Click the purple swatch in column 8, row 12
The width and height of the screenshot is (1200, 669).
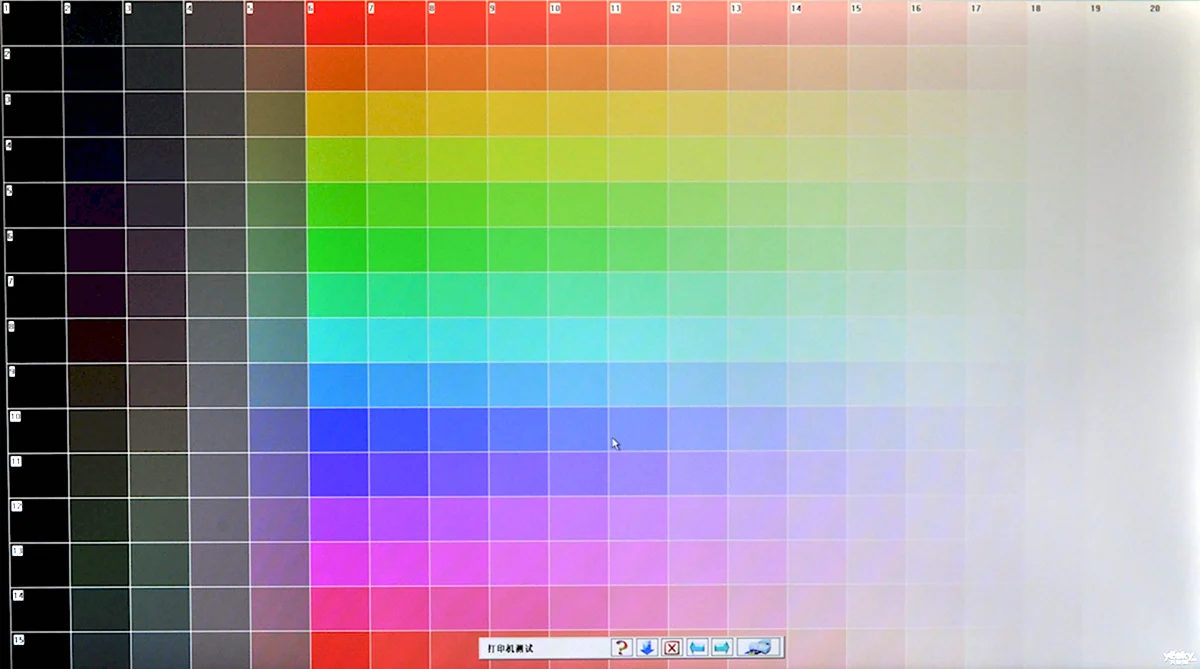coord(460,519)
